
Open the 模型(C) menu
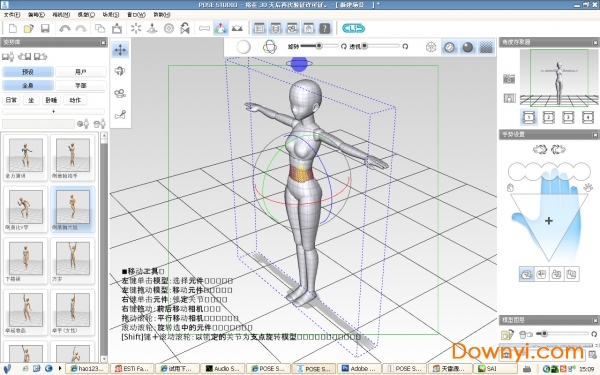click(x=86, y=15)
